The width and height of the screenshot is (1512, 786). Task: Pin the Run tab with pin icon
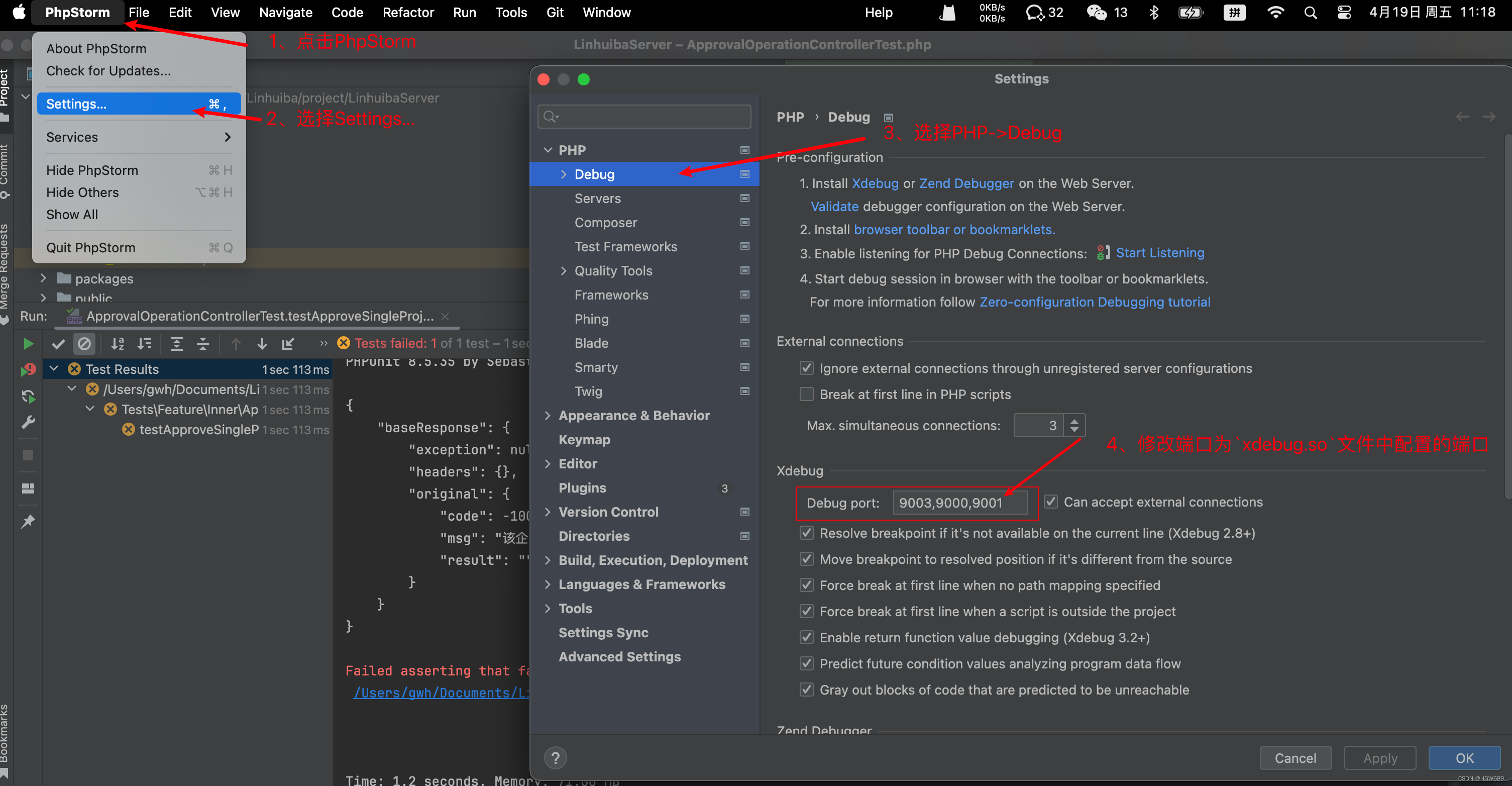tap(28, 521)
